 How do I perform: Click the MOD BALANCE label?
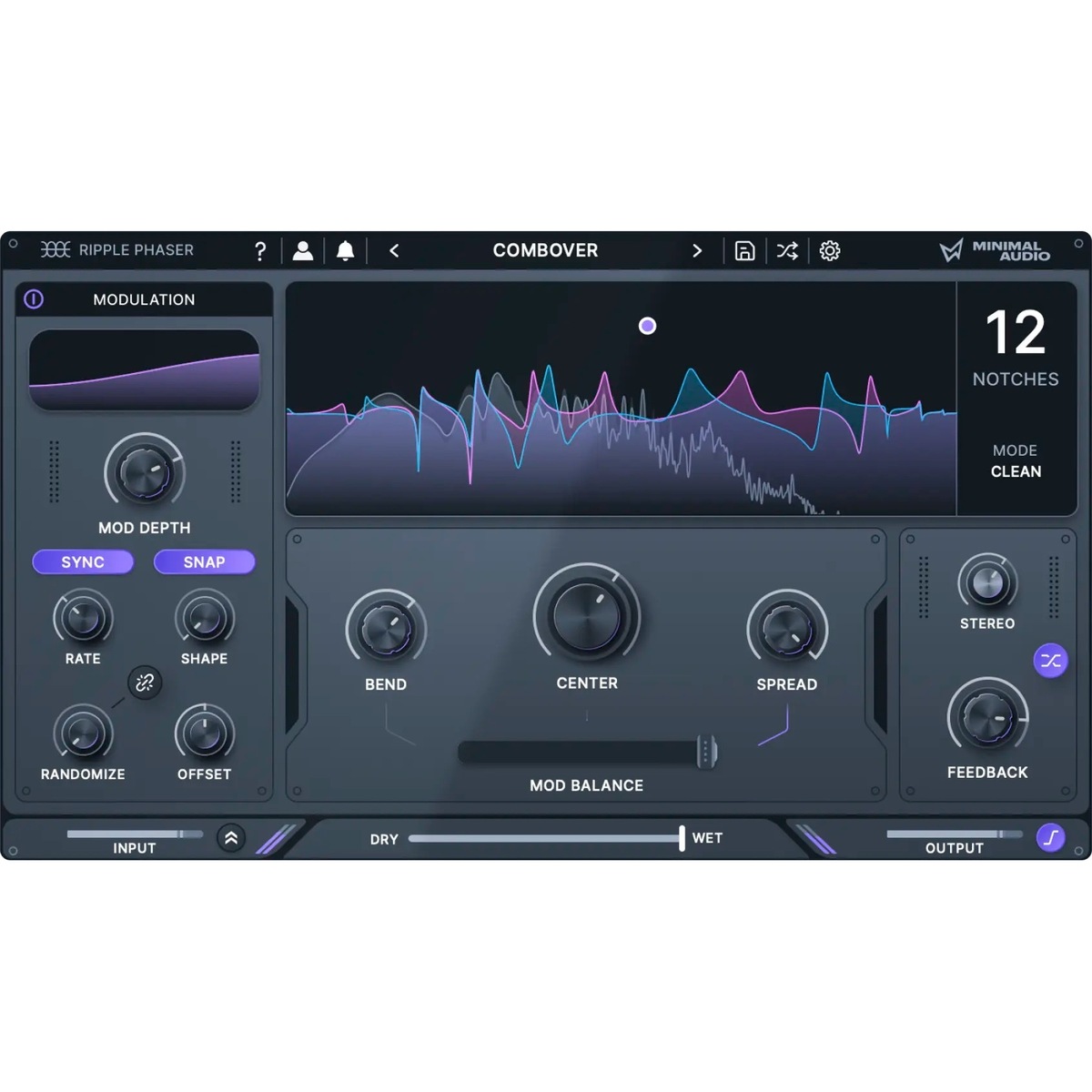coord(586,785)
